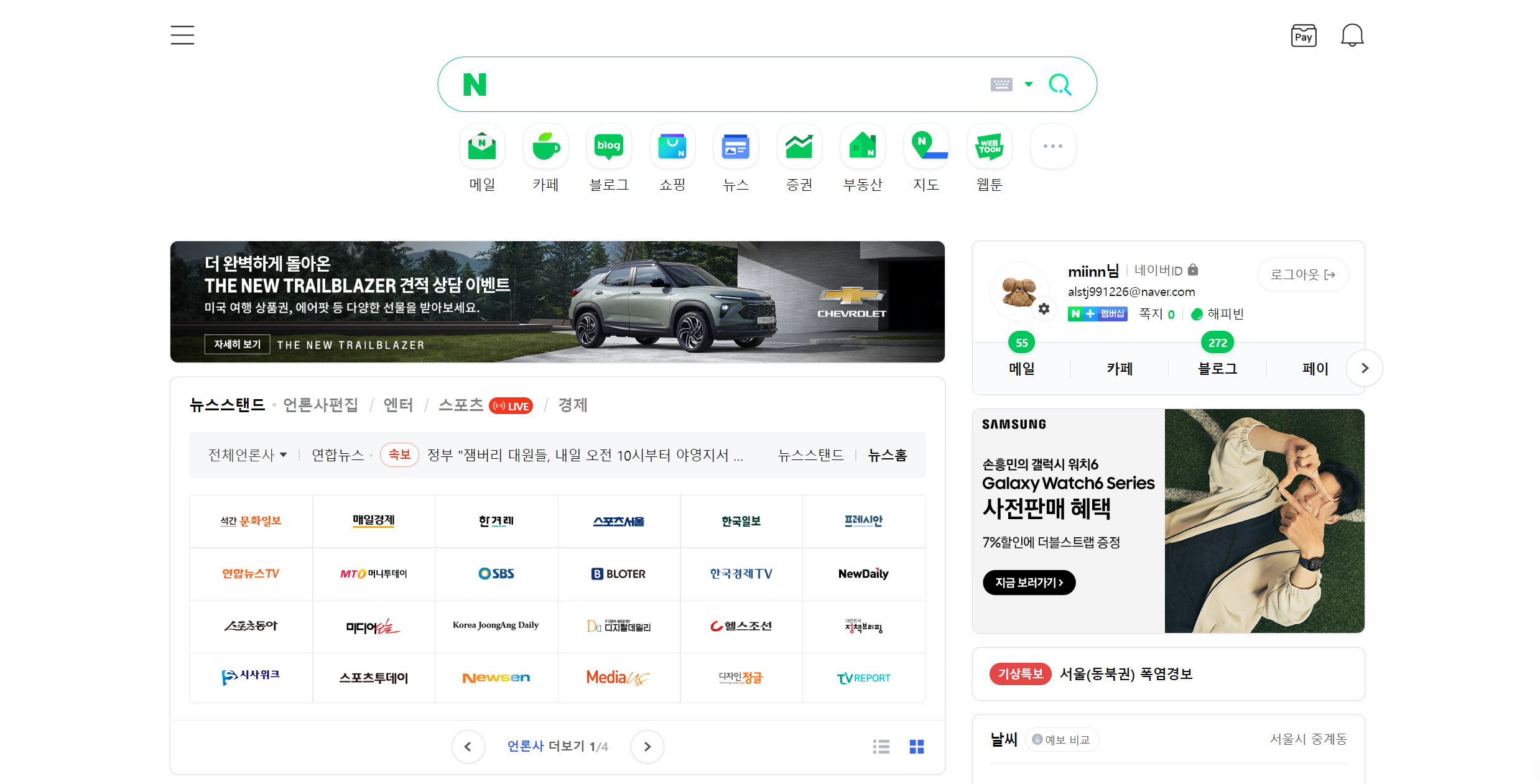Open 블로그 tab in profile panel
The height and width of the screenshot is (784, 1540).
pos(1218,369)
